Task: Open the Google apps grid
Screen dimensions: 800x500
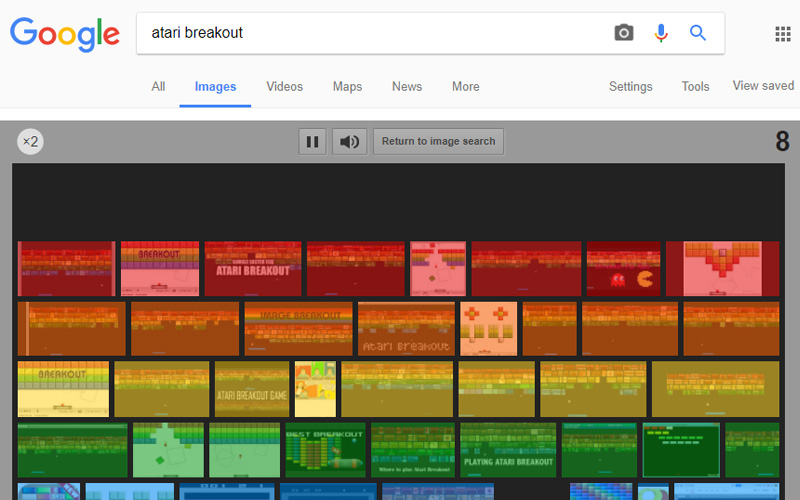Action: tap(783, 34)
